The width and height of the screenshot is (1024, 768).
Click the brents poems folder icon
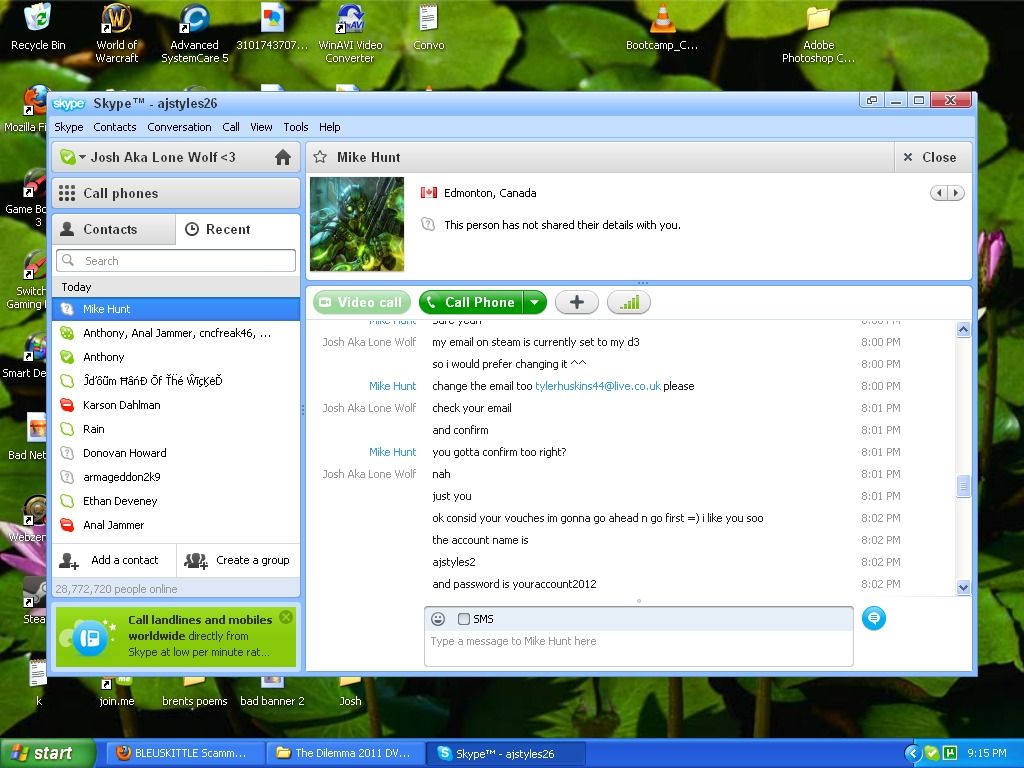[x=195, y=692]
